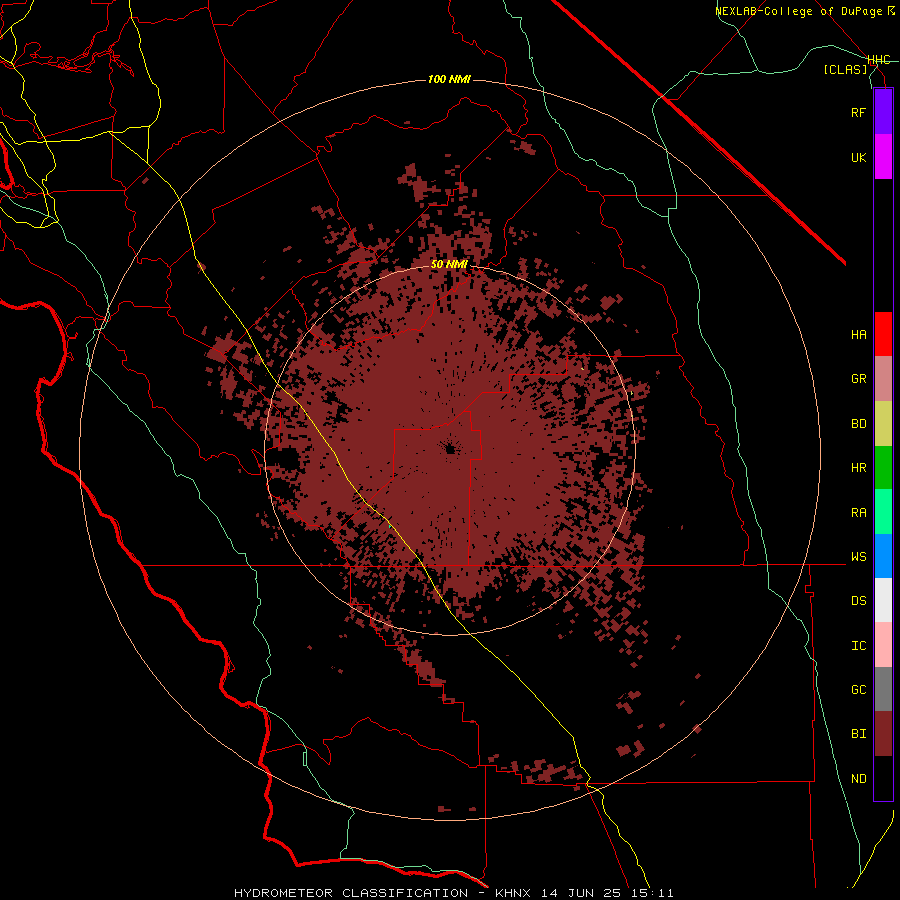
Task: Click the ND legend label
Action: 858,779
